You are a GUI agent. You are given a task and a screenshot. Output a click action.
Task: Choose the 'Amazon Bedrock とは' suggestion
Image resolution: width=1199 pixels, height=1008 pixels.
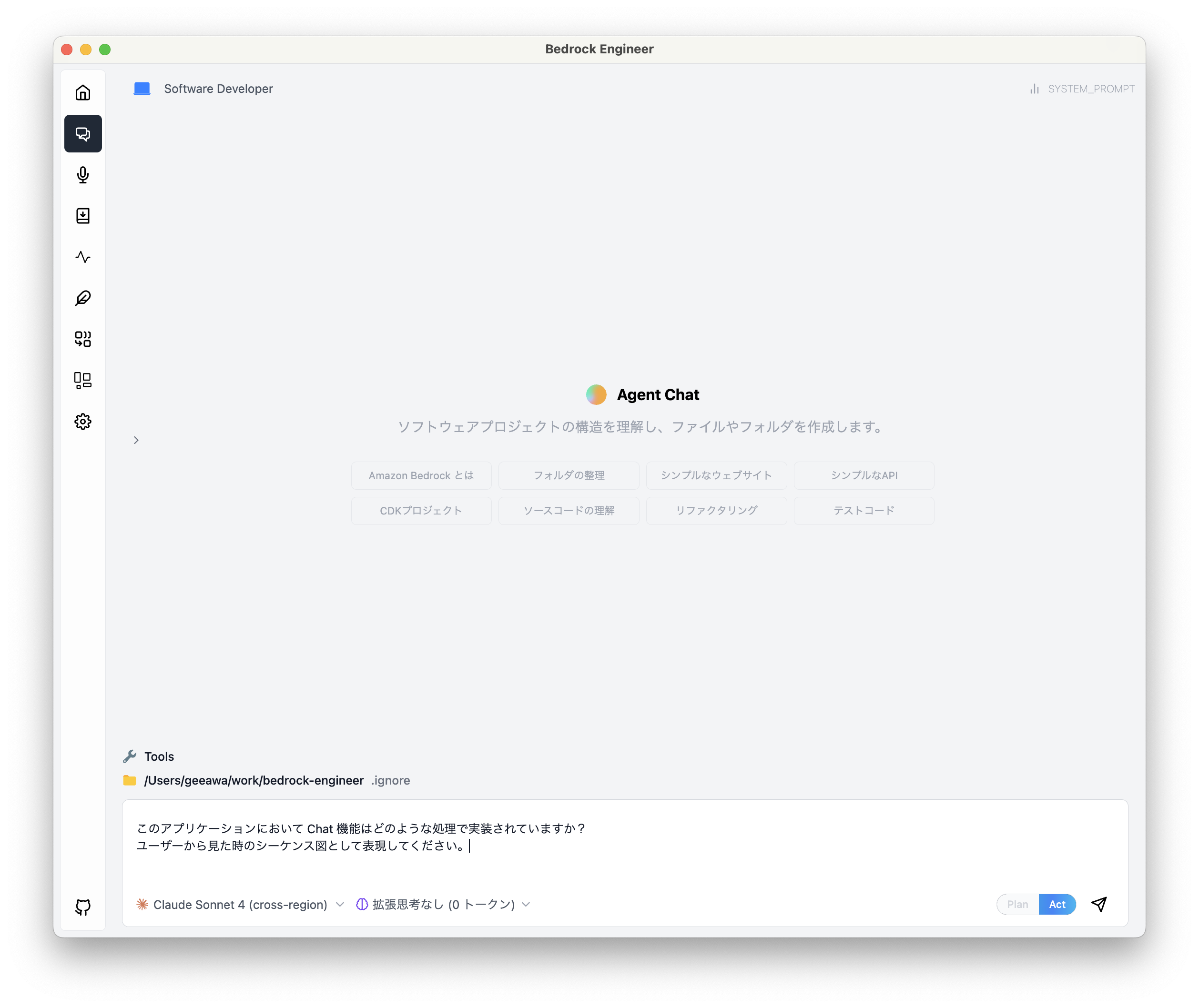point(421,475)
